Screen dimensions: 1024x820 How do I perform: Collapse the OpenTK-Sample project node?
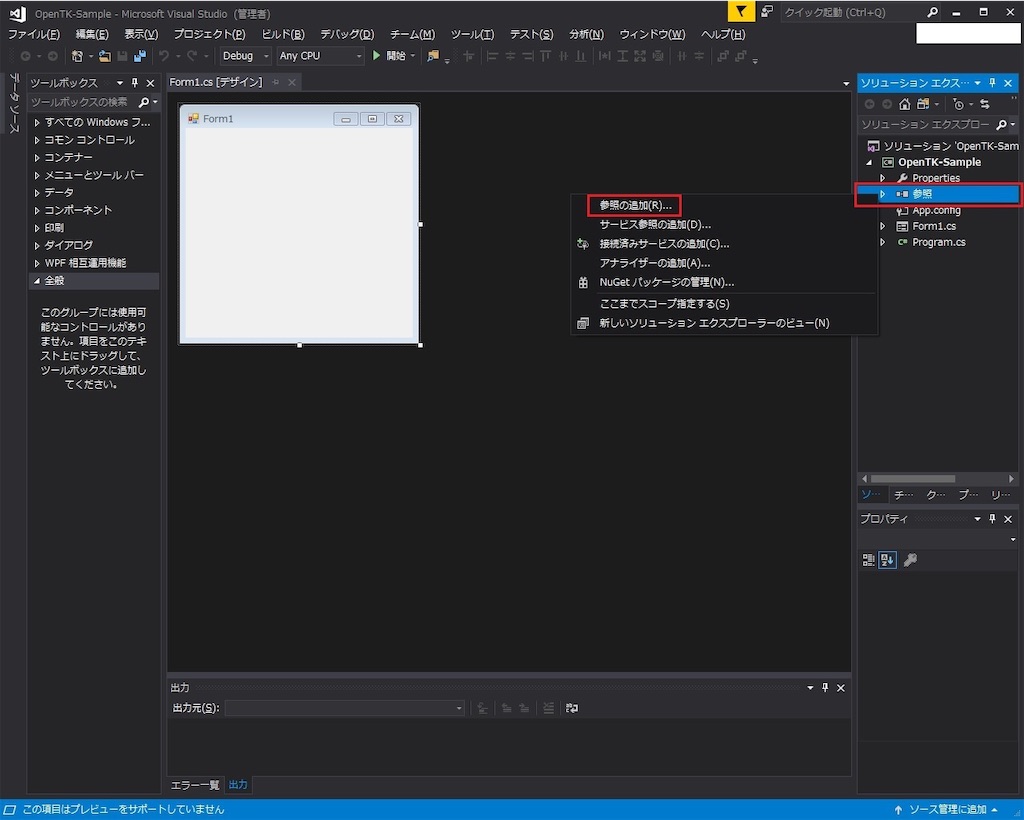click(x=869, y=162)
